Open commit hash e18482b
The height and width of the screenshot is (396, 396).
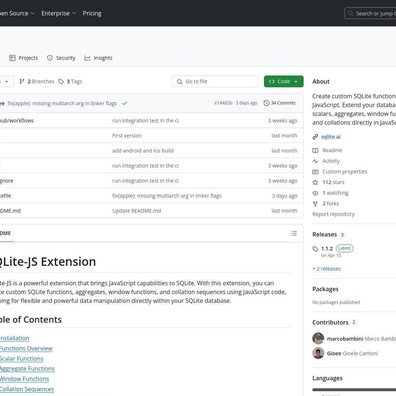(223, 103)
